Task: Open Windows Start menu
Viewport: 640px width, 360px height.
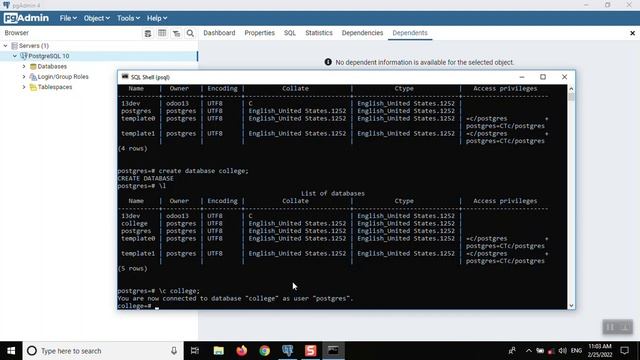Action: tap(11, 351)
